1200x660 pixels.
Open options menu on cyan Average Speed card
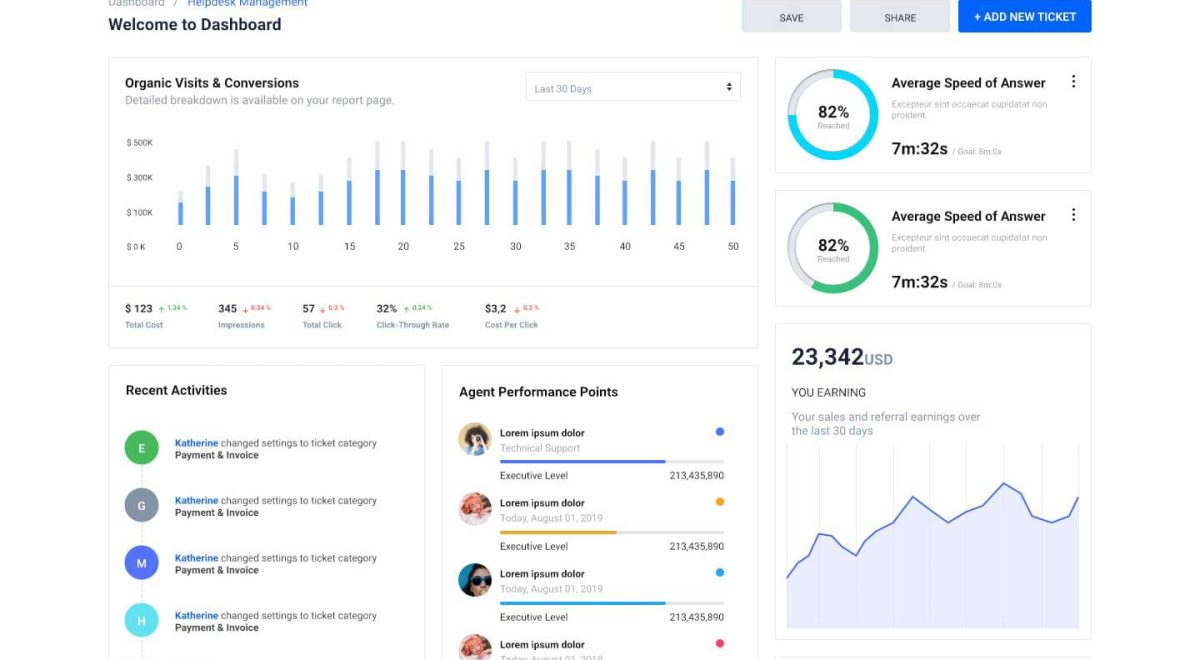(x=1073, y=82)
